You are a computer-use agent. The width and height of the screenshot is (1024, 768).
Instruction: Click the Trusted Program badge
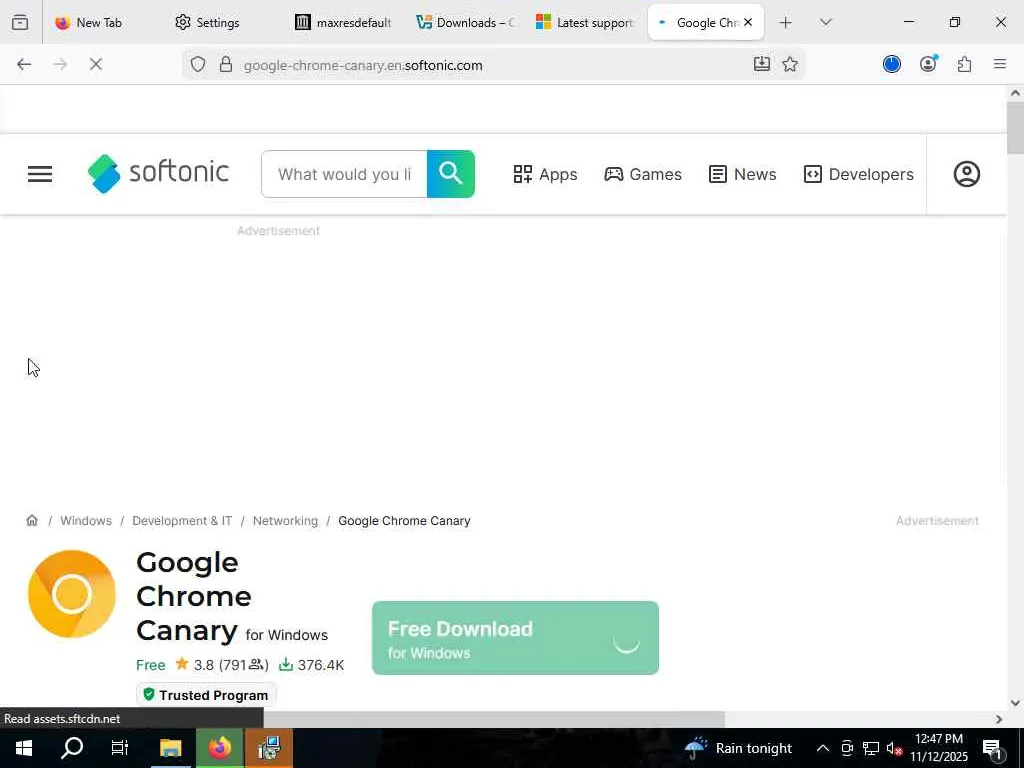coord(206,695)
